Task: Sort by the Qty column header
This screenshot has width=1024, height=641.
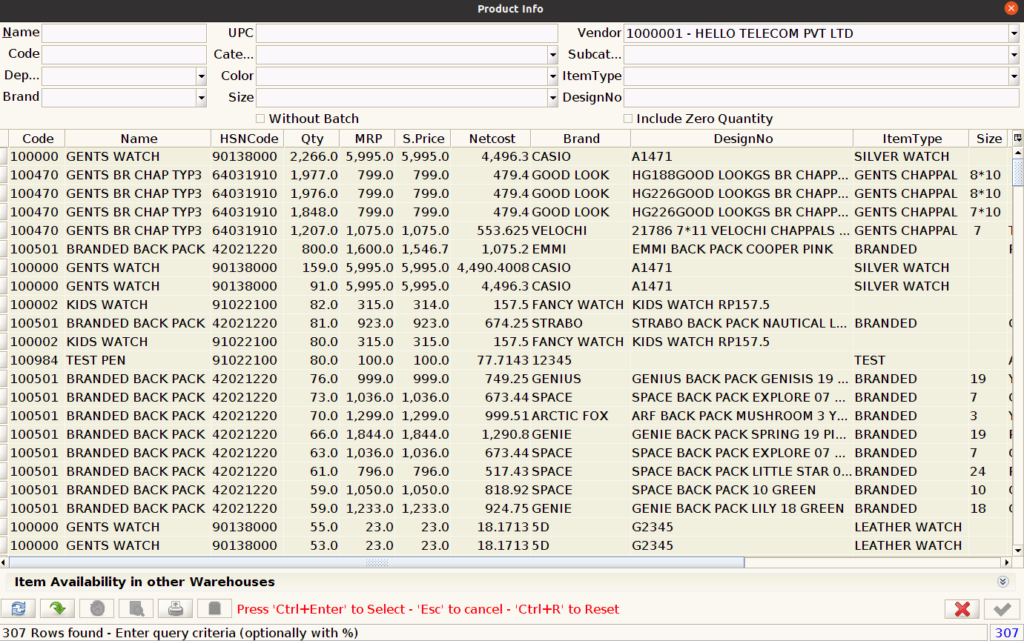Action: pos(312,138)
